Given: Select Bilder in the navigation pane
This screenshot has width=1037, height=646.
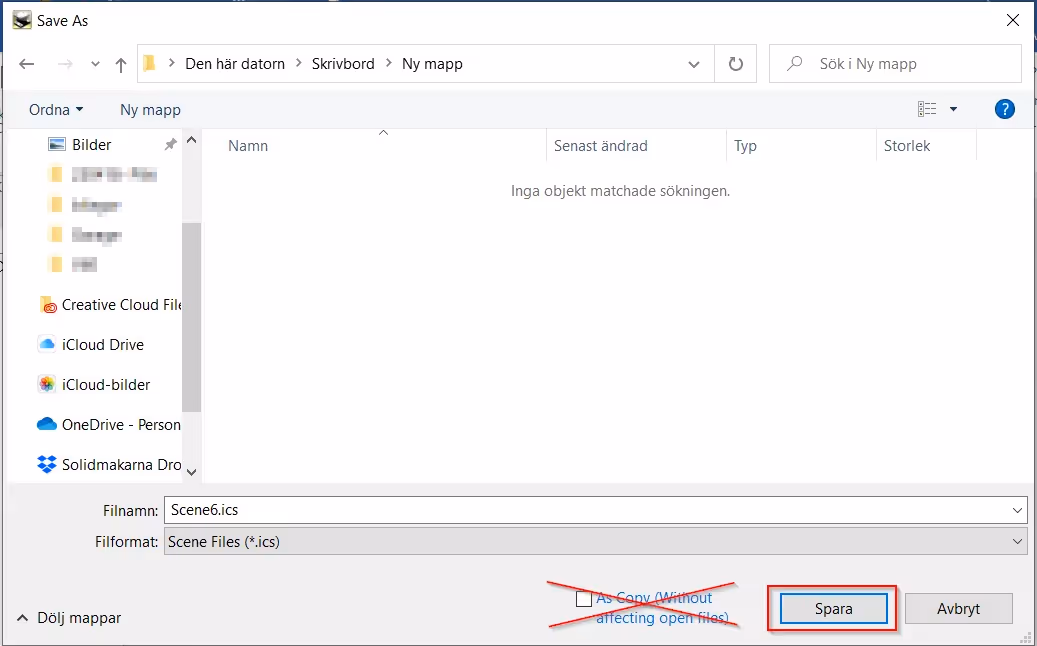Looking at the screenshot, I should click(91, 144).
